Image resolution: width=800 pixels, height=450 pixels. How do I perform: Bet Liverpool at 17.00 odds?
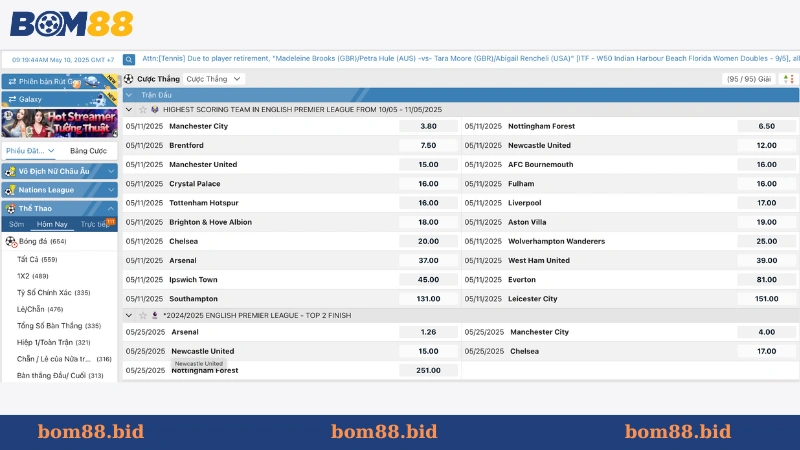[x=766, y=203]
